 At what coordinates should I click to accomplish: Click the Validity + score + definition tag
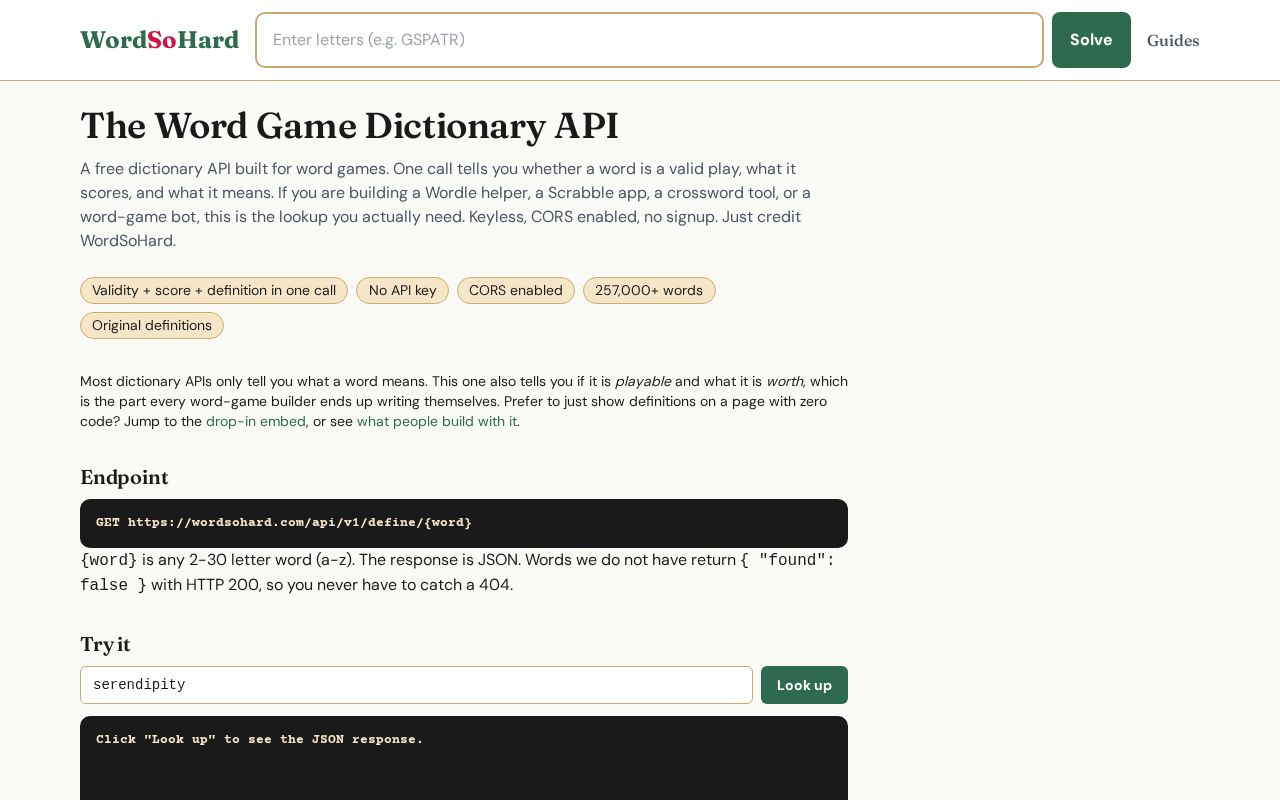[x=214, y=290]
